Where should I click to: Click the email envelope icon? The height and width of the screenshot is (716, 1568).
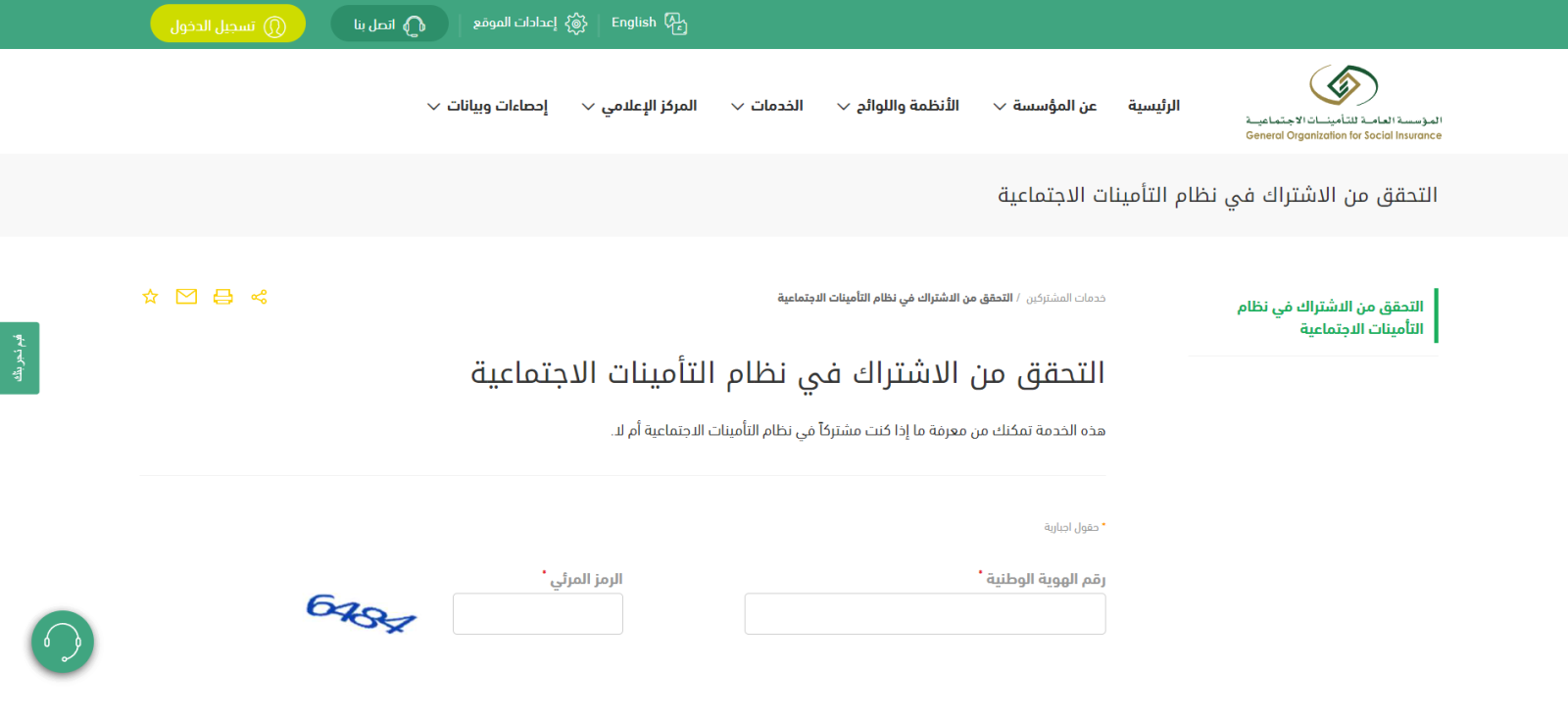pyautogui.click(x=186, y=297)
